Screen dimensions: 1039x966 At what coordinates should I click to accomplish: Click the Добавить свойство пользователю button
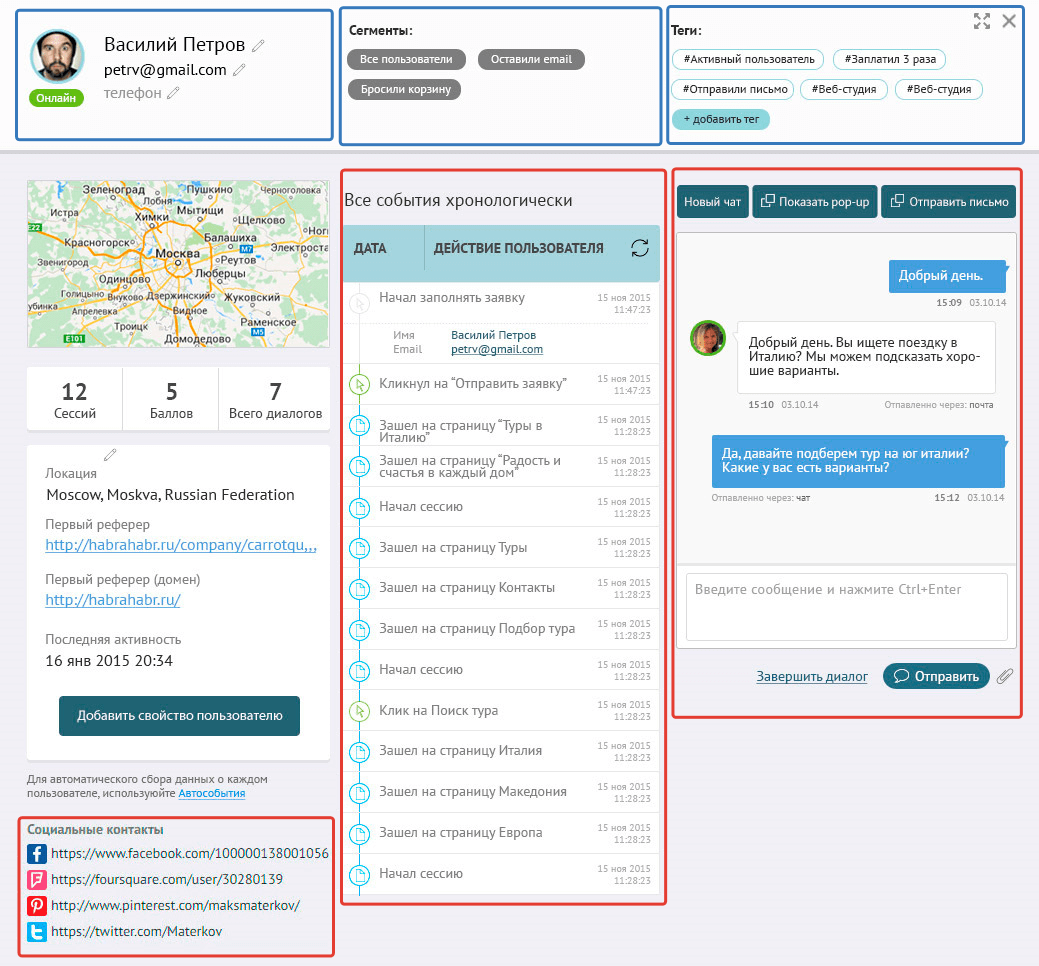click(179, 715)
